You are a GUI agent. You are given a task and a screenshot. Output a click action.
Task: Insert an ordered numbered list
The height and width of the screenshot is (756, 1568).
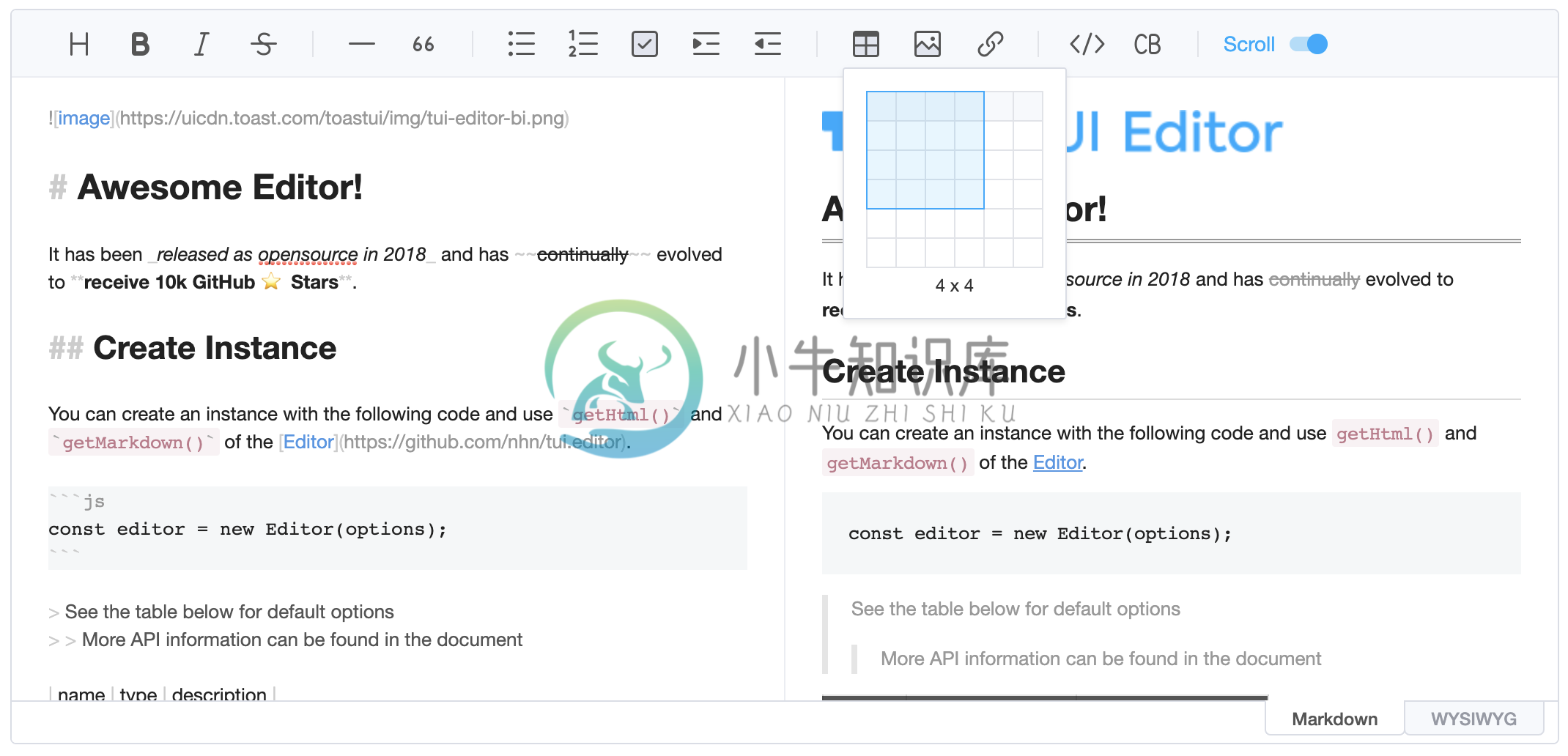(583, 45)
